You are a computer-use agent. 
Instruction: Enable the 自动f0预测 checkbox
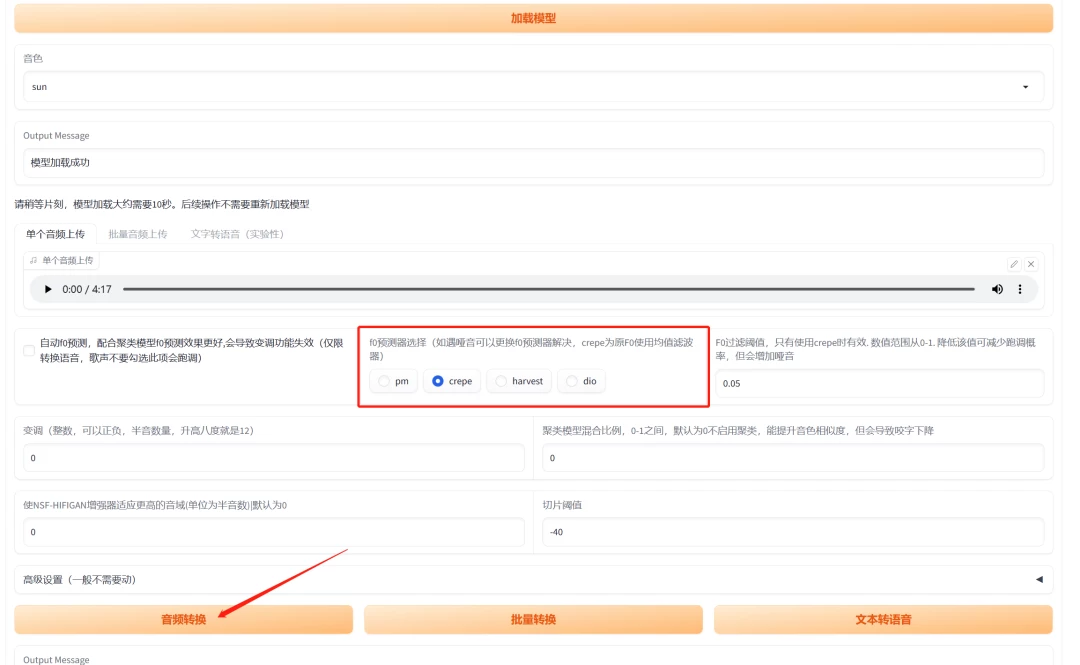[29, 351]
